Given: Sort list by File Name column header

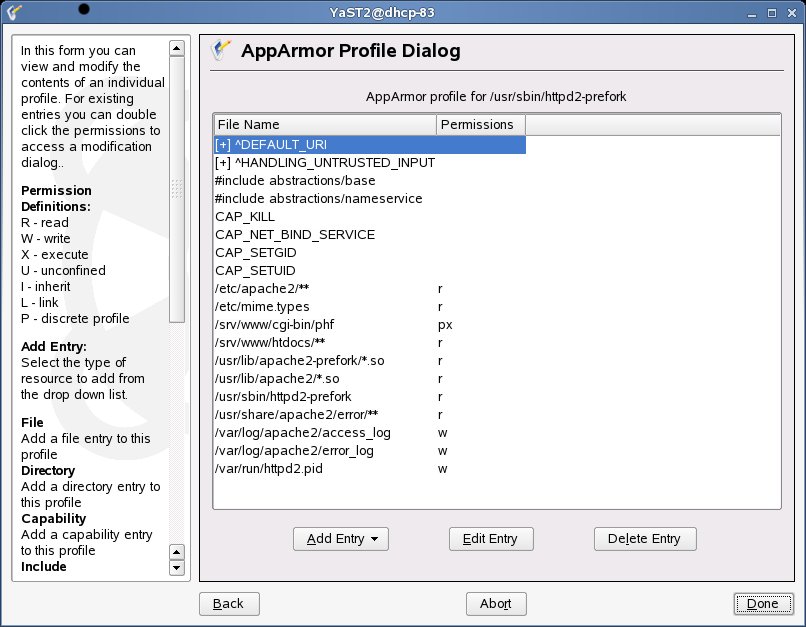Looking at the screenshot, I should [x=324, y=125].
